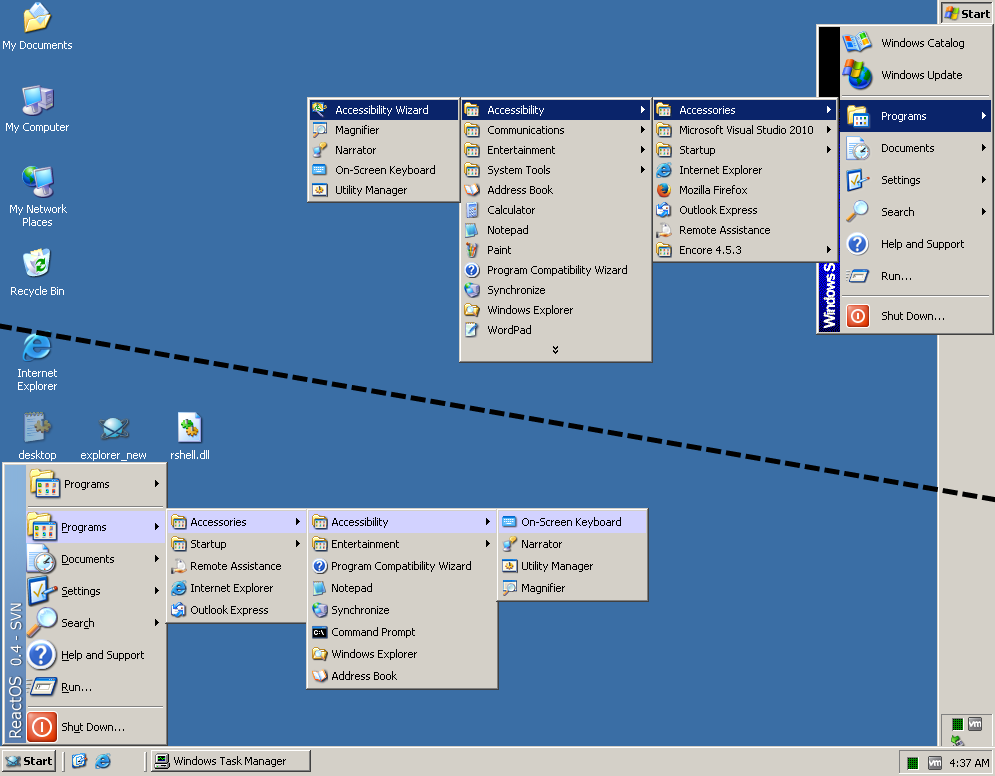
Task: Select My Network Places on the desktop
Action: [37, 196]
